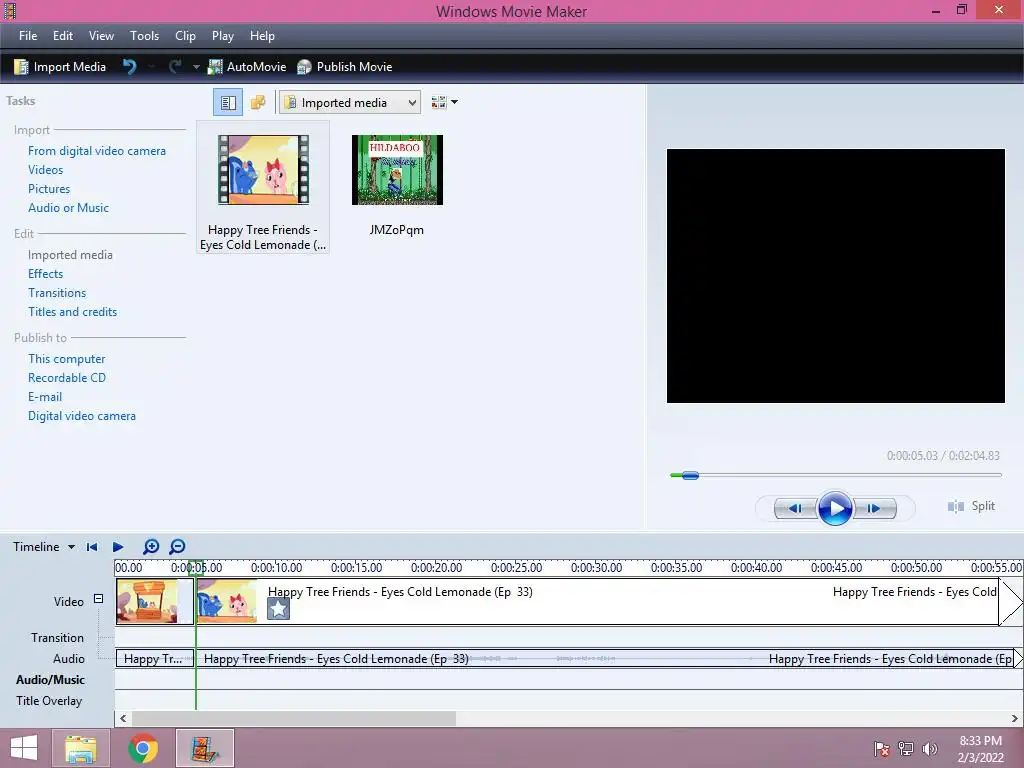Open the Windows Start button
This screenshot has width=1024, height=768.
tap(24, 748)
